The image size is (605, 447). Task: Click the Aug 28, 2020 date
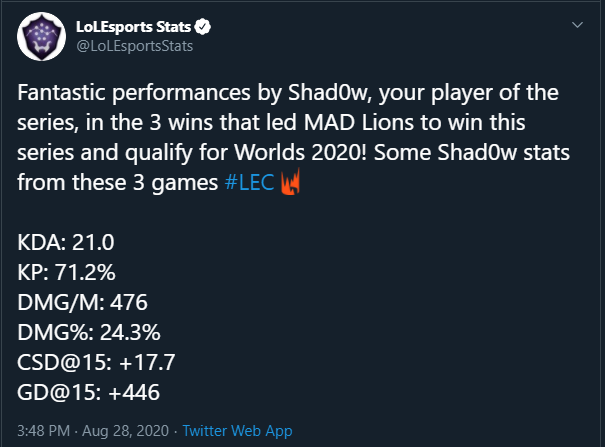click(125, 430)
